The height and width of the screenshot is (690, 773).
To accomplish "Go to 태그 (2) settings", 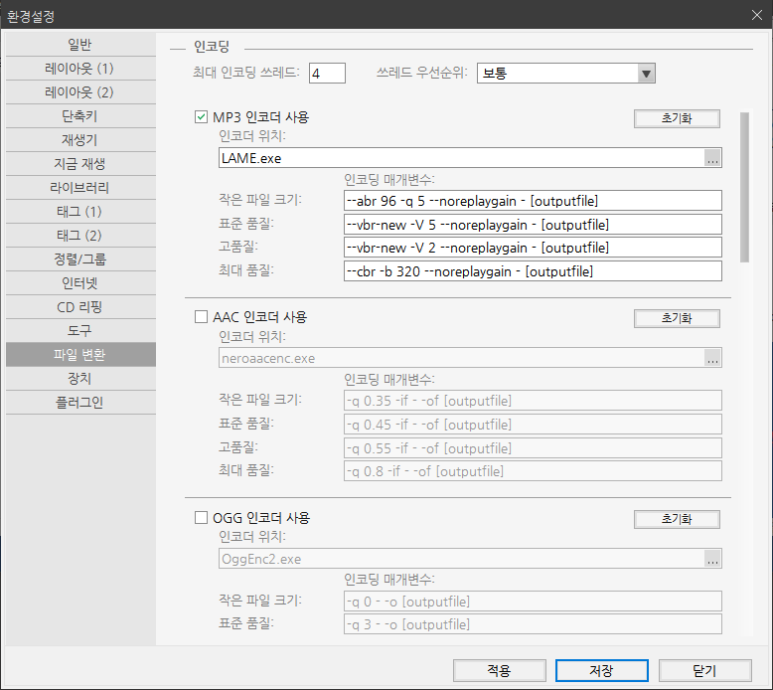I will coord(81,236).
